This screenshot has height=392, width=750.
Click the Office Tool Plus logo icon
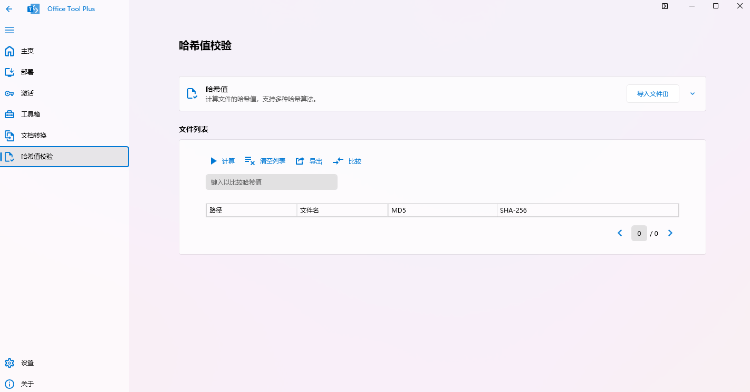(33, 9)
